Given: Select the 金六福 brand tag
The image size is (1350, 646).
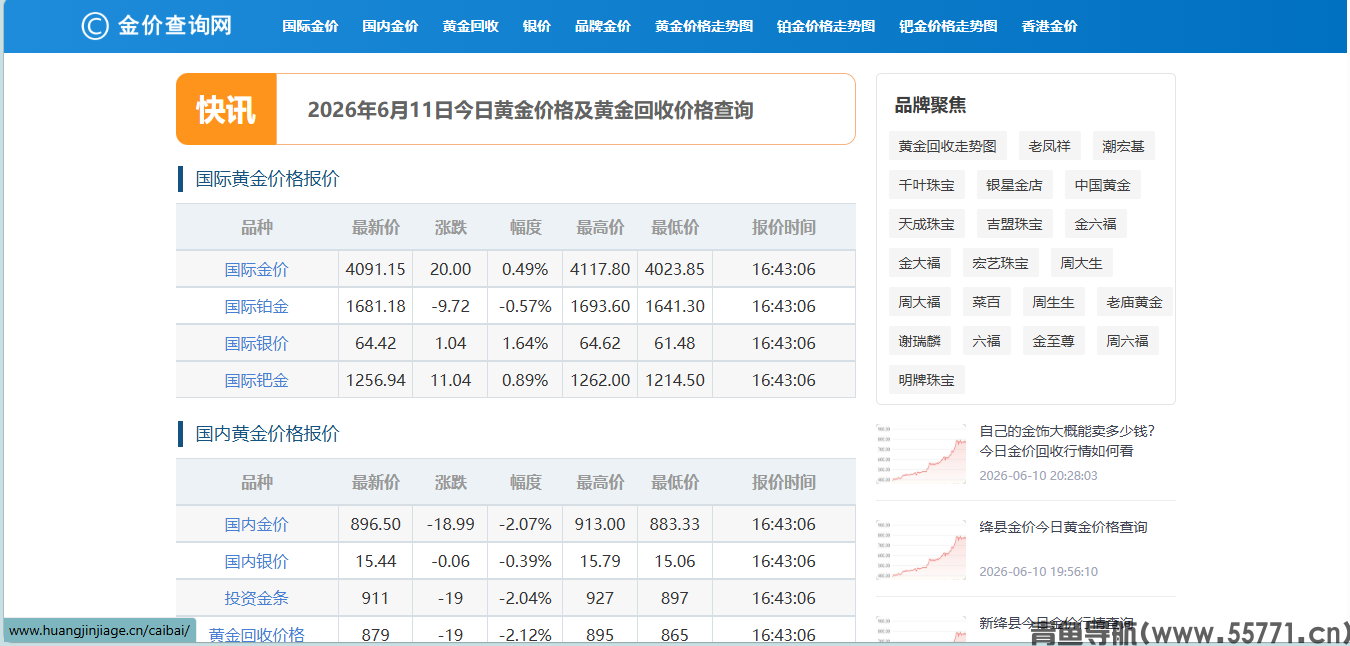Looking at the screenshot, I should click(x=1096, y=224).
